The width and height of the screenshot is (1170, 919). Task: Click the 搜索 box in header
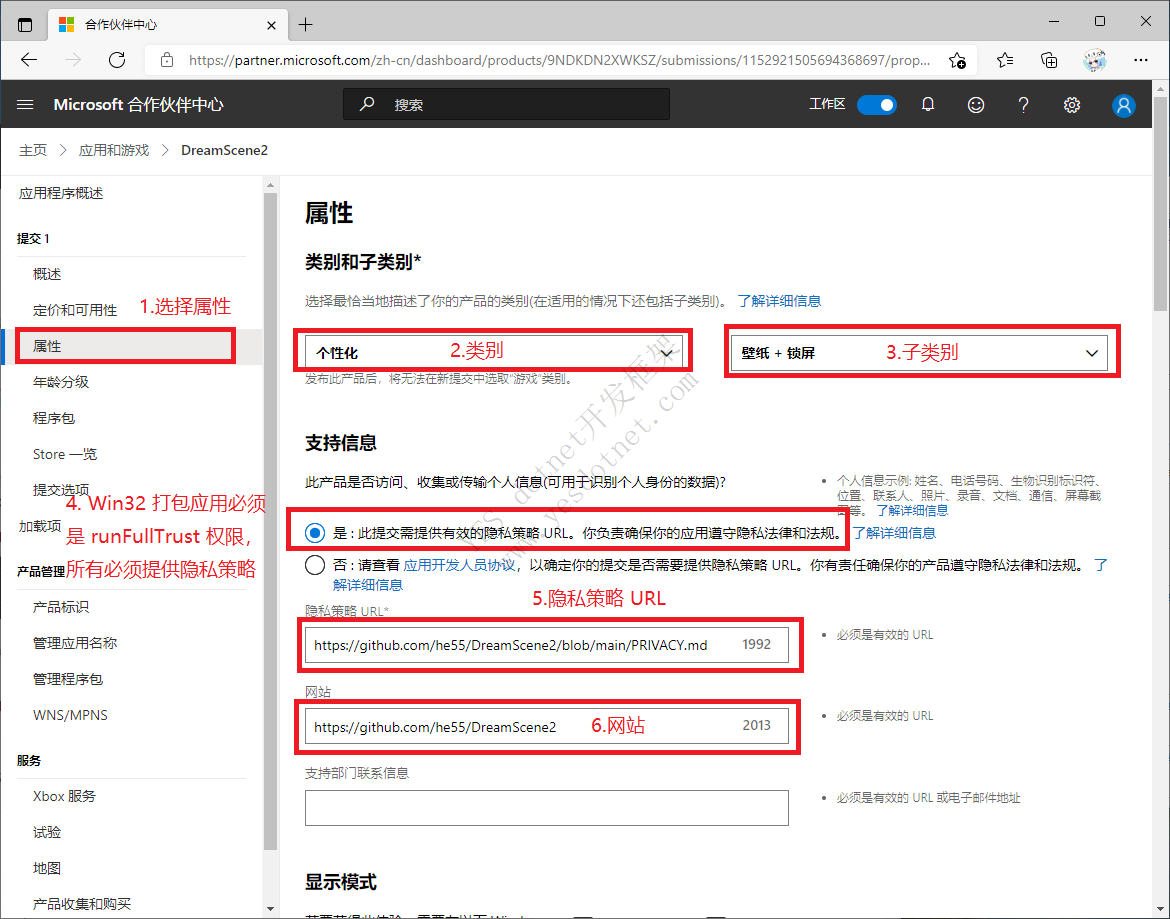click(507, 104)
